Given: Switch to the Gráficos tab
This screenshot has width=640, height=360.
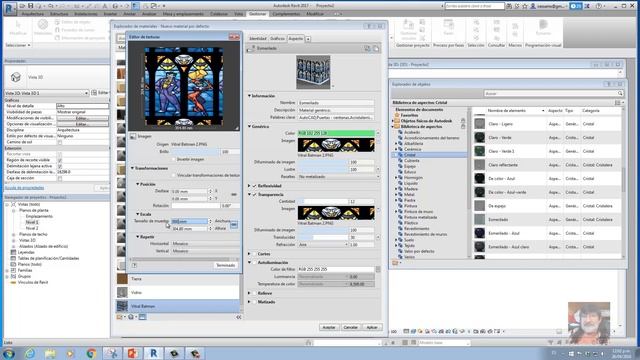Looking at the screenshot, I should pos(277,38).
